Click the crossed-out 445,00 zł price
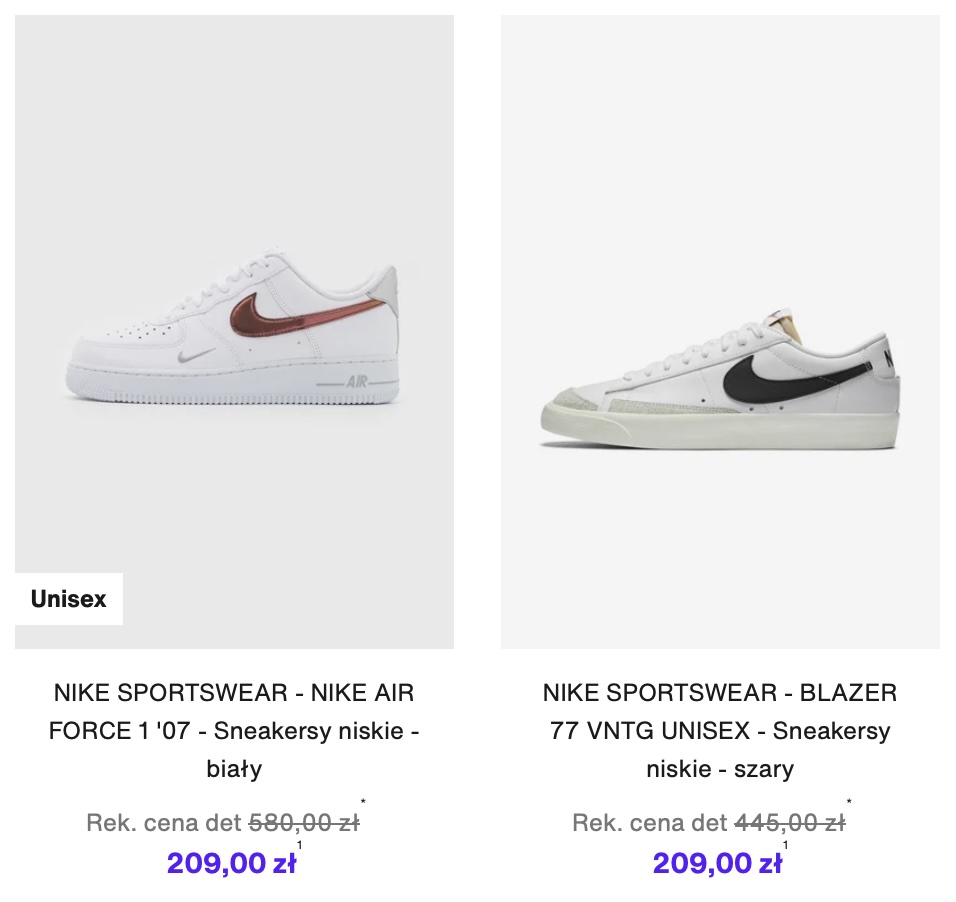The image size is (956, 902). [x=789, y=823]
